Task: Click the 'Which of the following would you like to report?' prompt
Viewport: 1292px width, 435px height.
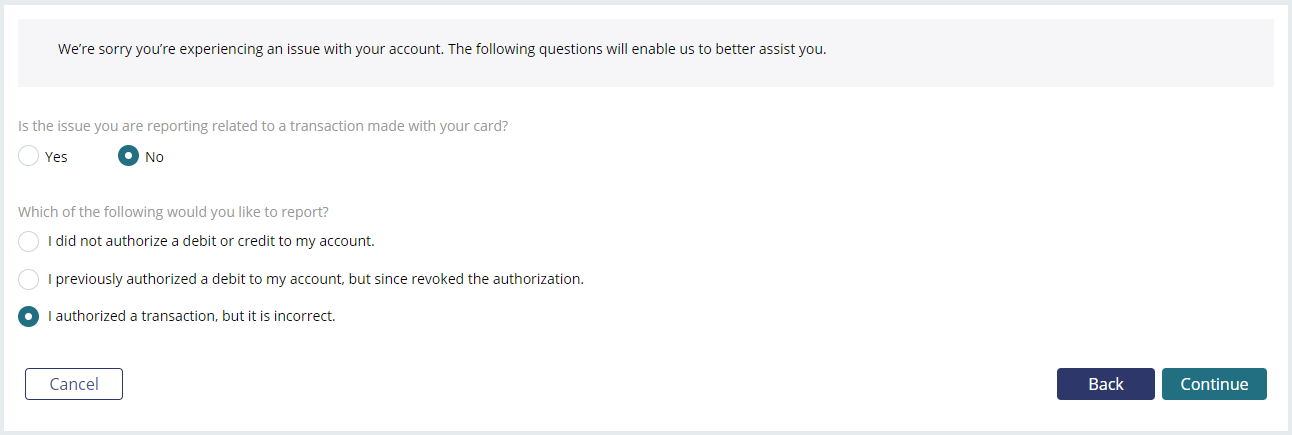Action: click(x=174, y=212)
